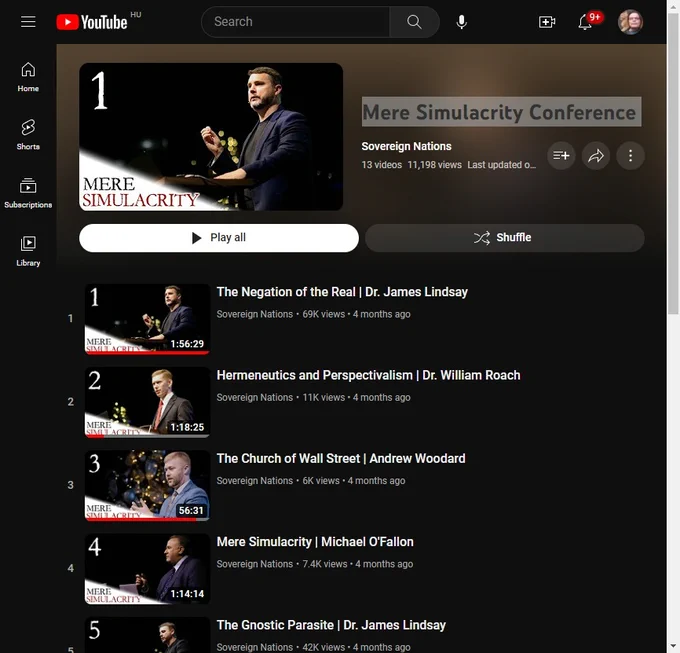
Task: Click the Search input field
Action: click(x=296, y=22)
